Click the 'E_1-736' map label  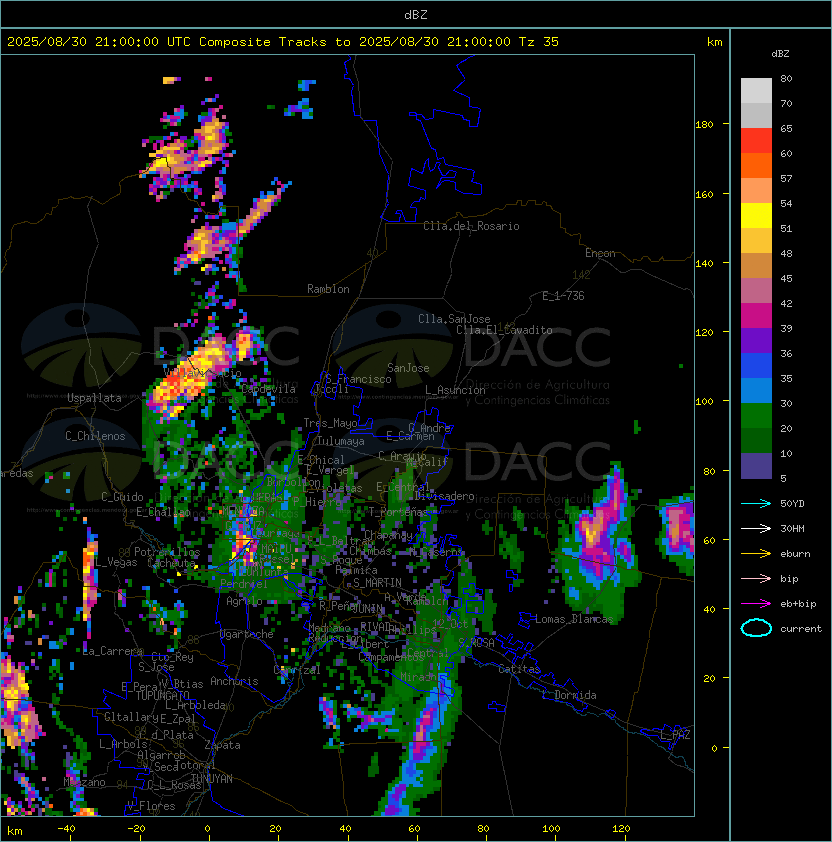tap(563, 296)
